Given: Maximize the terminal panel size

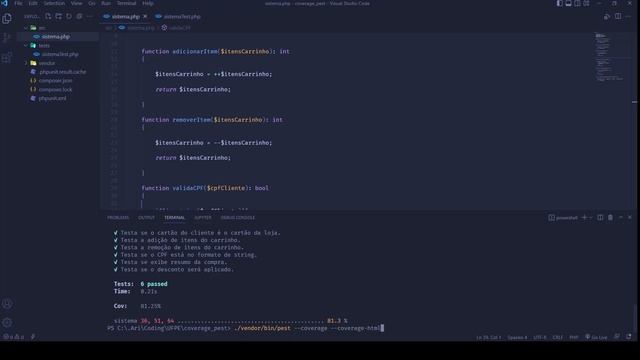Looking at the screenshot, I should pyautogui.click(x=621, y=218).
